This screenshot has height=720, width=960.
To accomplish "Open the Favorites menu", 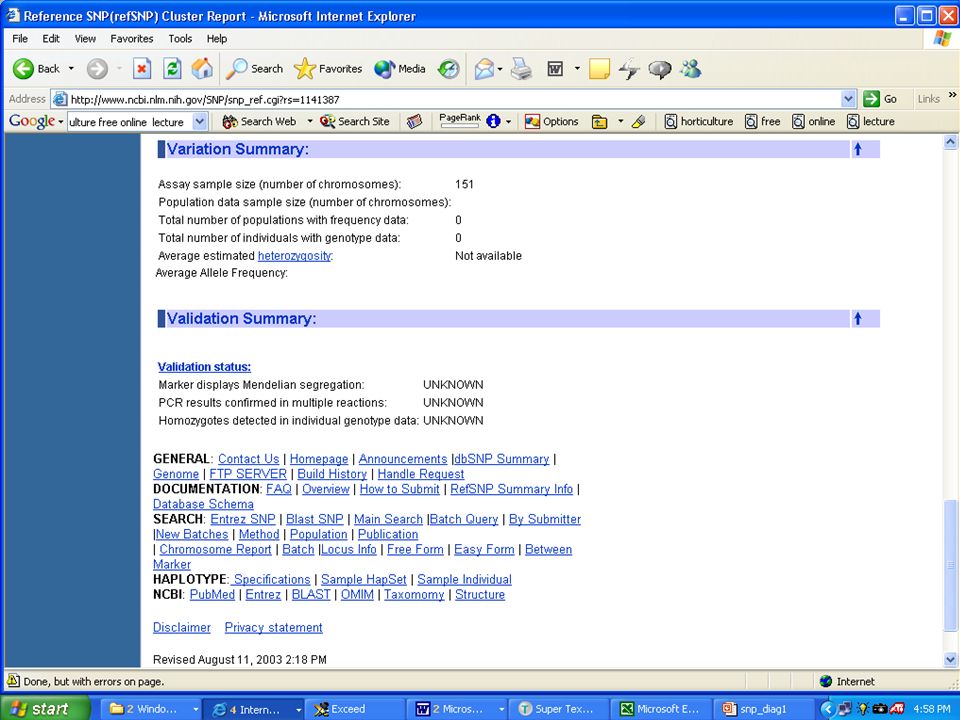I will point(132,39).
